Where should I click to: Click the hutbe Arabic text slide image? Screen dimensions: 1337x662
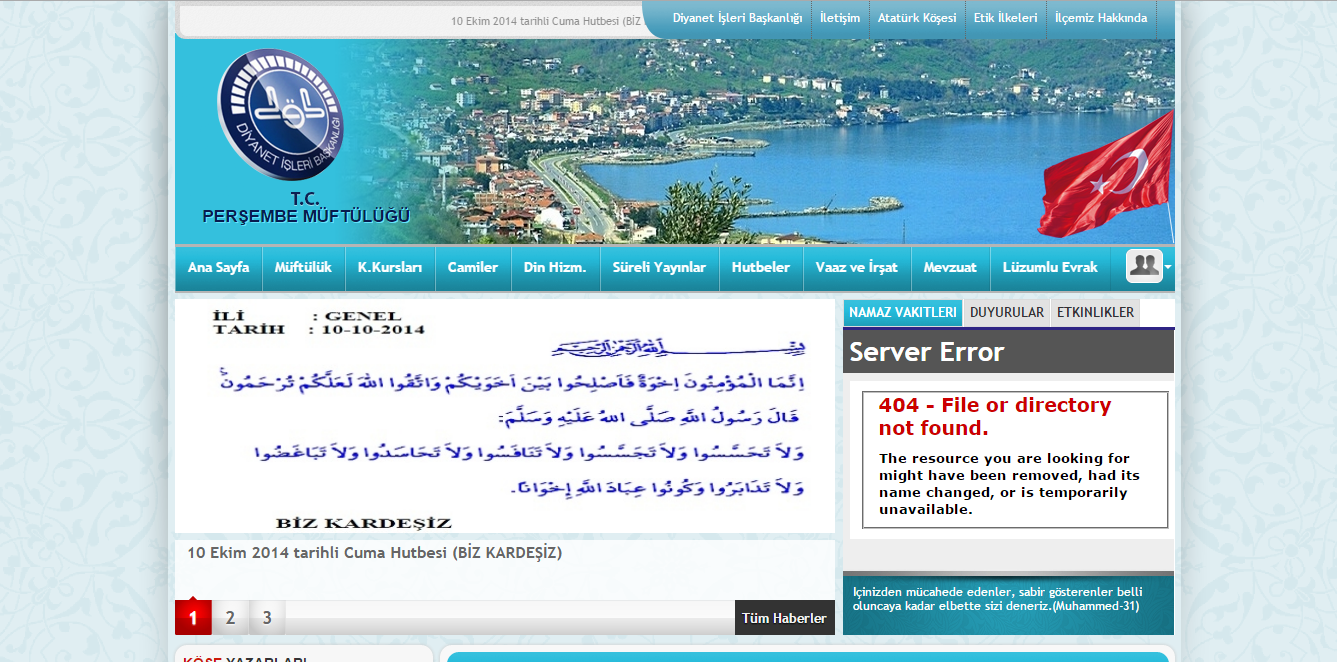504,416
